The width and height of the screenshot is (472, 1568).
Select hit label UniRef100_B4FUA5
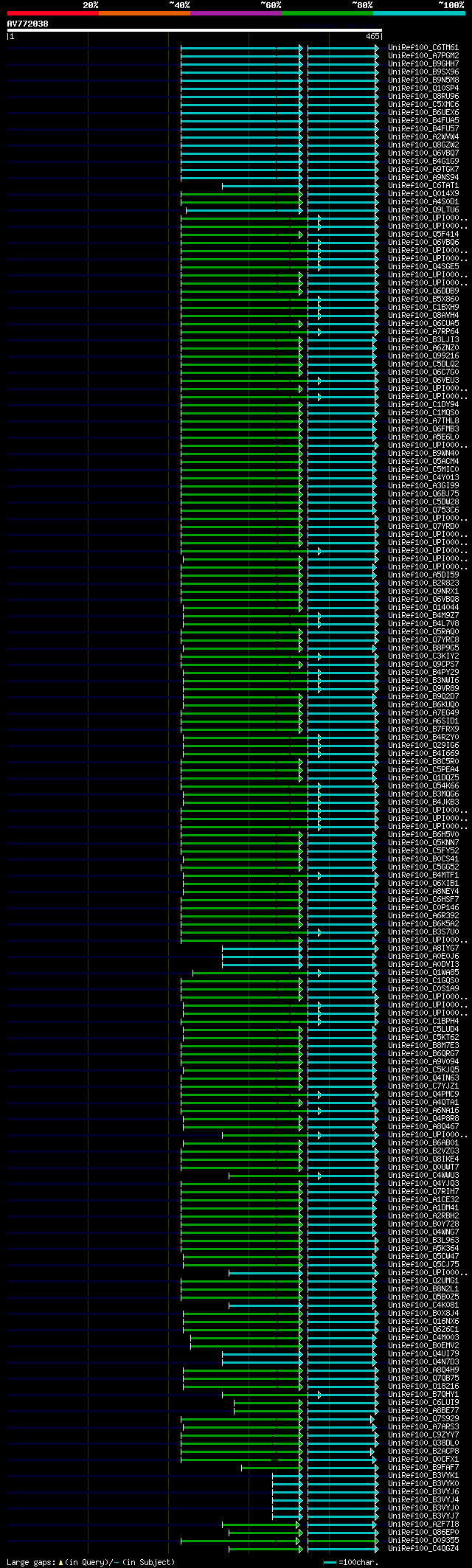click(423, 120)
